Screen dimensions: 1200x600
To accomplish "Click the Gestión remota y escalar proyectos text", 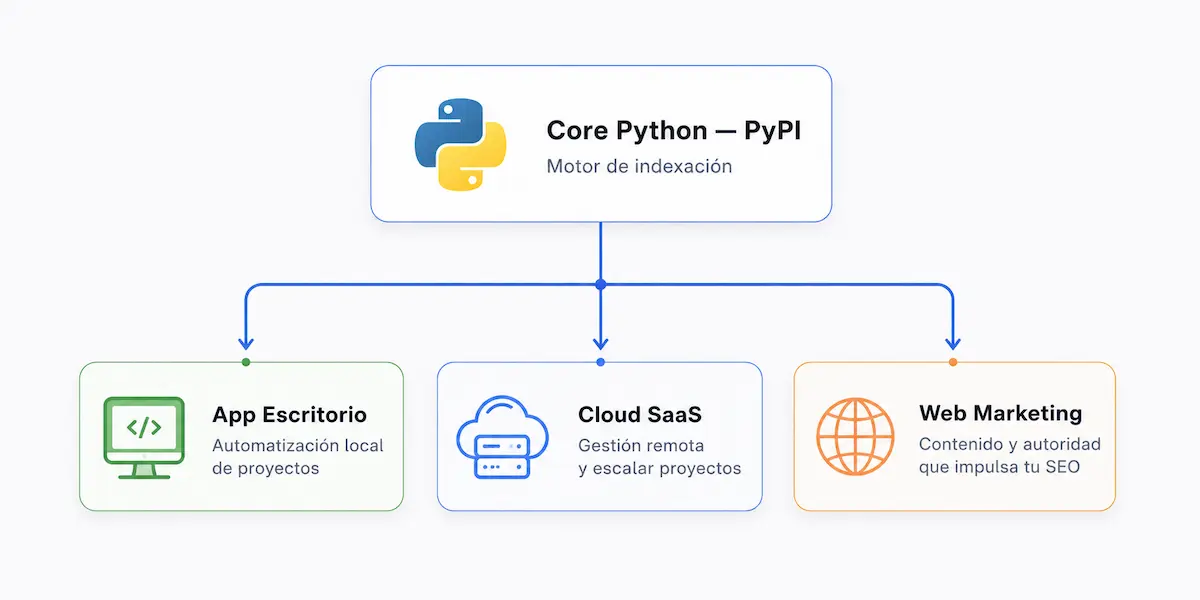I will point(659,457).
